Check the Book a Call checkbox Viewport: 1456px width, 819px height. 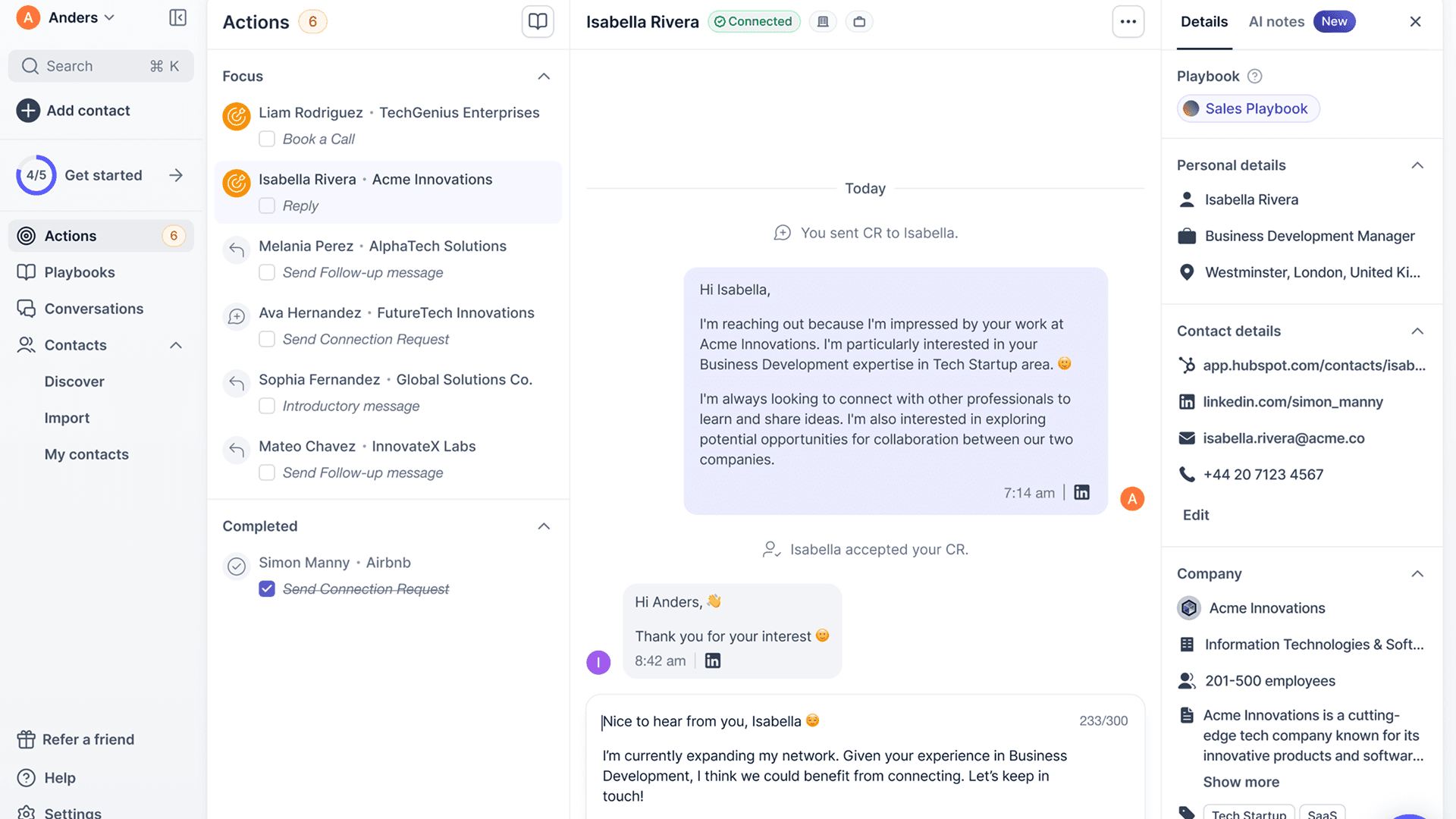267,139
